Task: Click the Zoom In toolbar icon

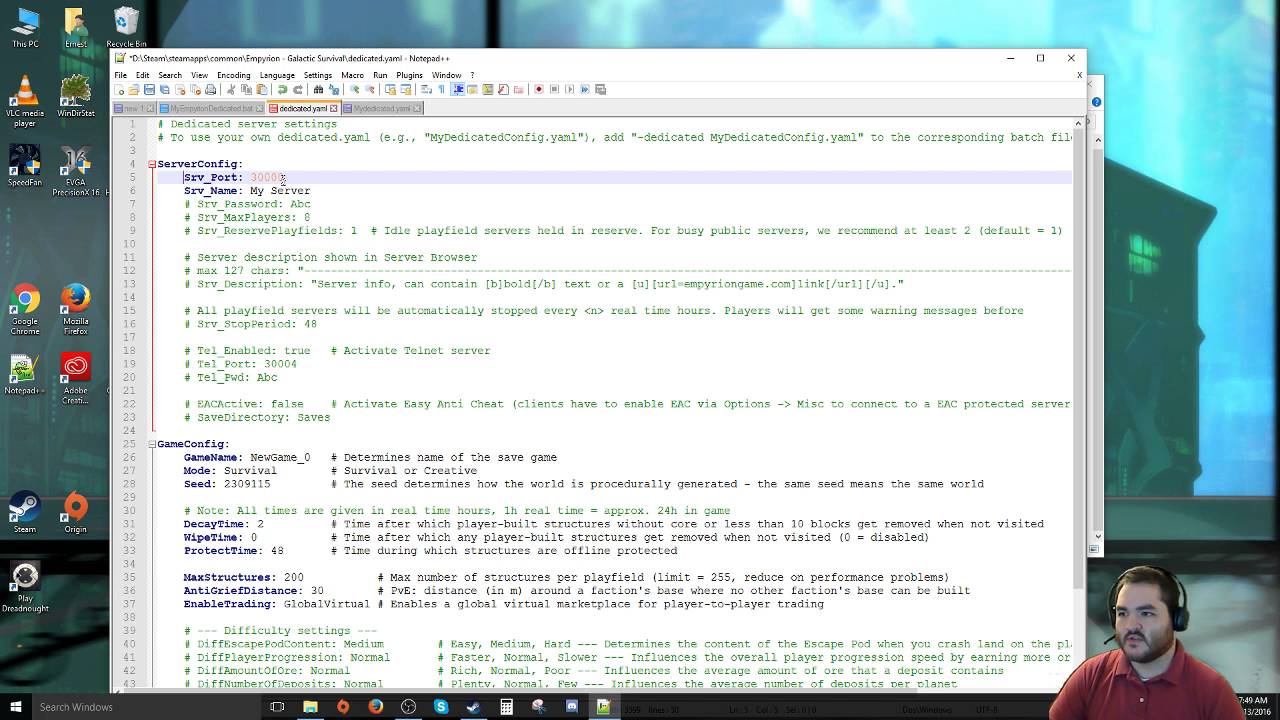Action: [x=354, y=89]
